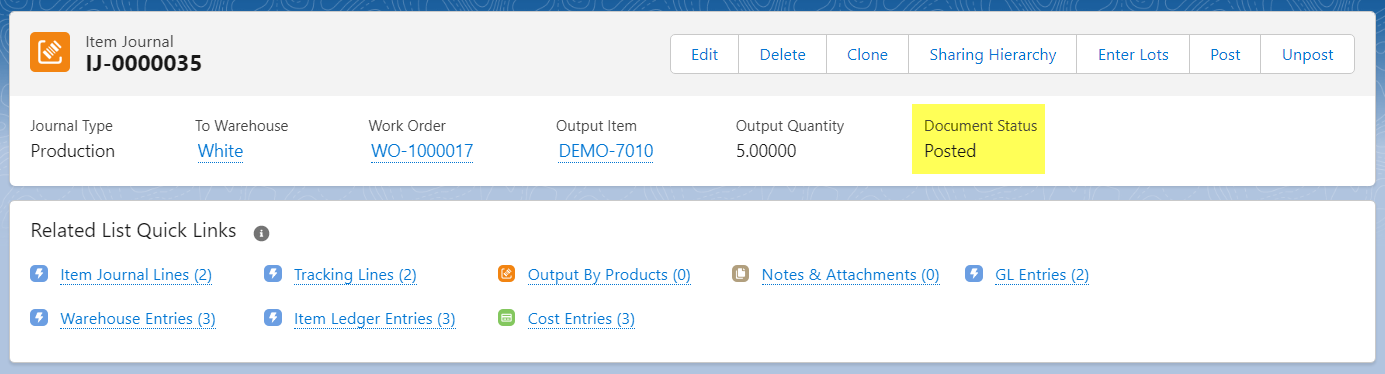Image resolution: width=1385 pixels, height=374 pixels.
Task: Click the orange icon next to Output By Products
Action: [507, 274]
